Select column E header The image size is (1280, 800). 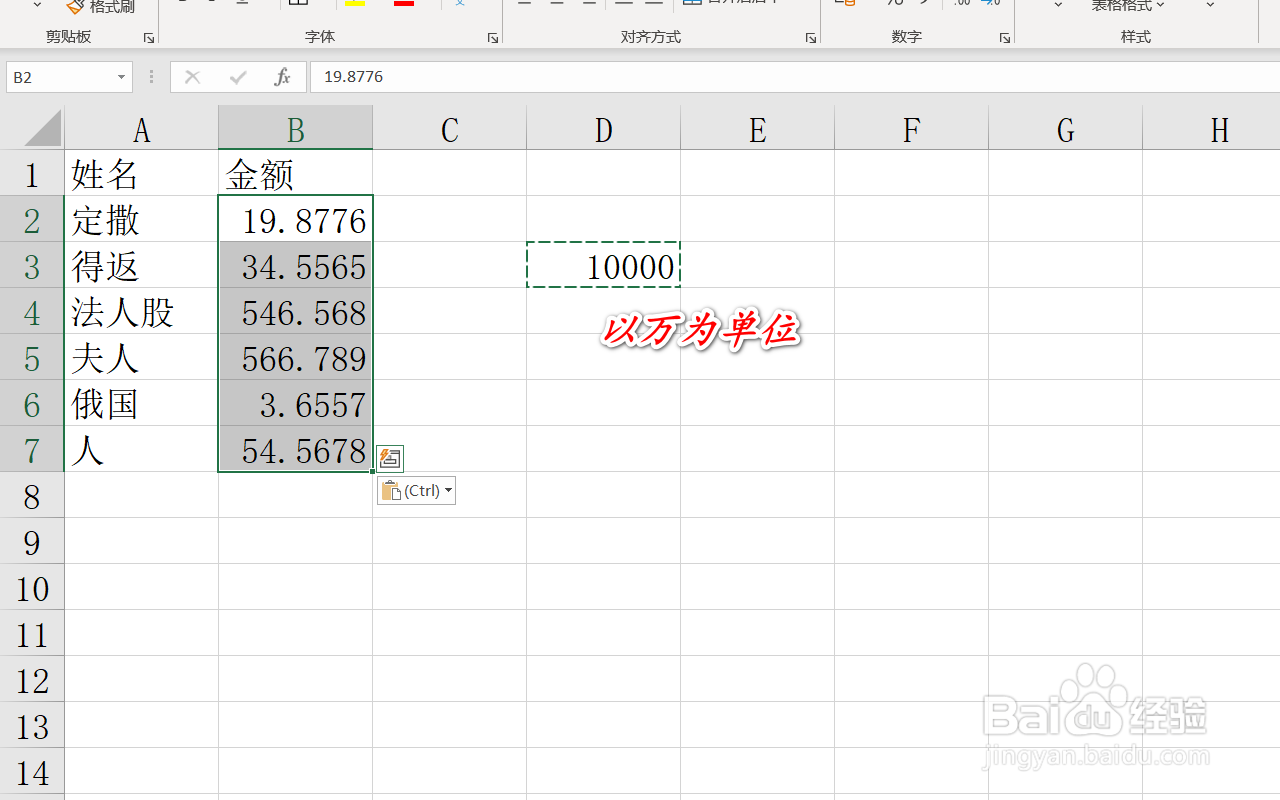pyautogui.click(x=758, y=129)
